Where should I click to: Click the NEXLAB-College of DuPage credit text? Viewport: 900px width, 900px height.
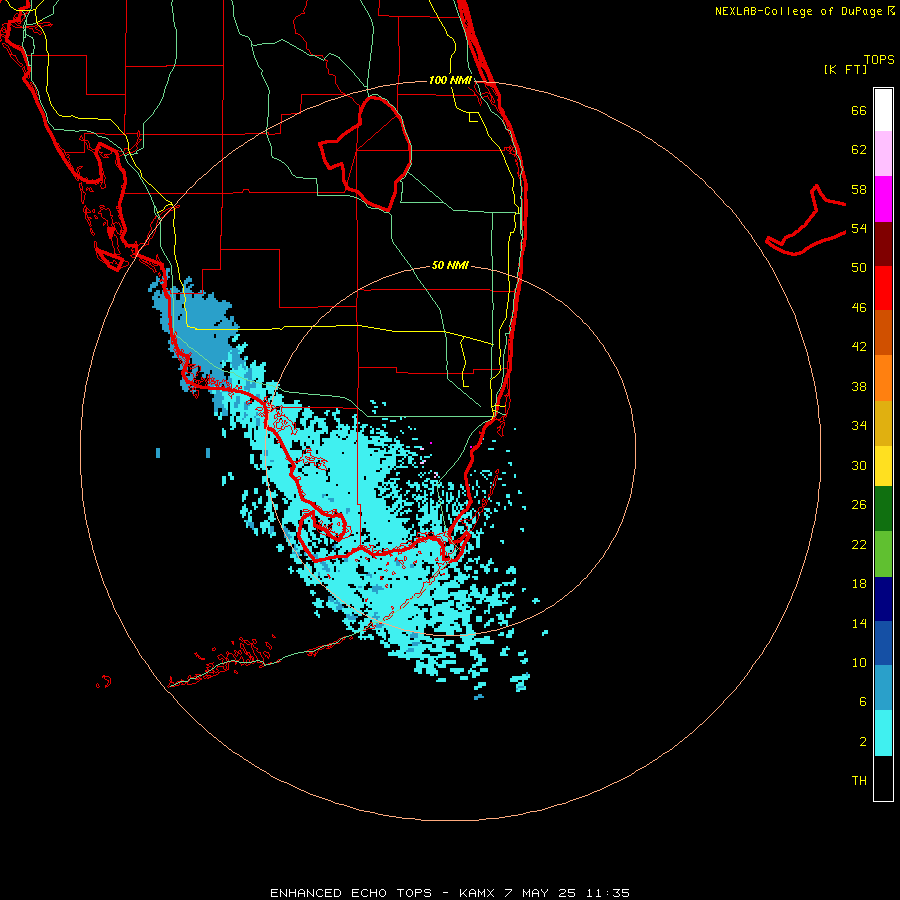pyautogui.click(x=805, y=11)
